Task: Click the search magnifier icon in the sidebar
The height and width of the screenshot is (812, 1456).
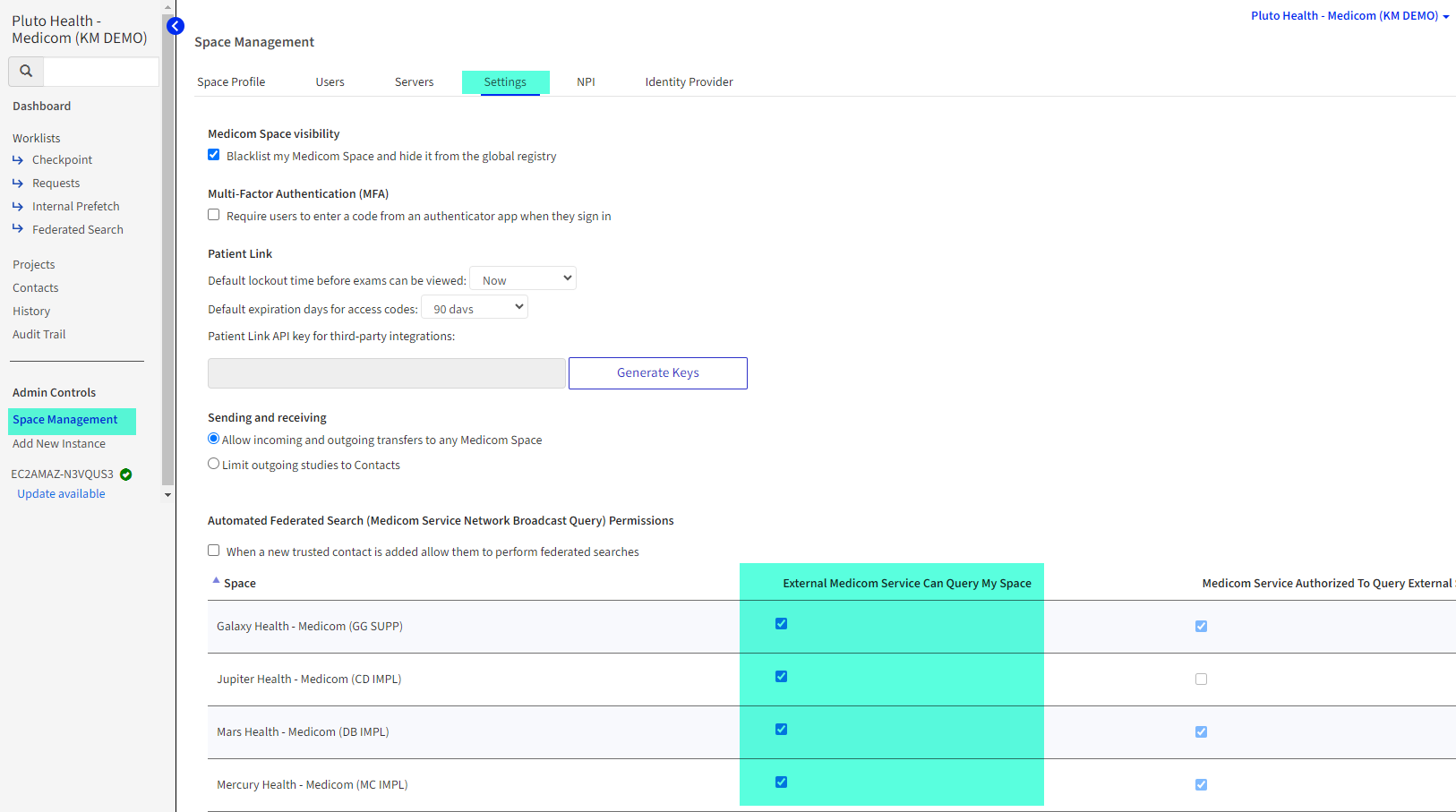Action: 25,70
